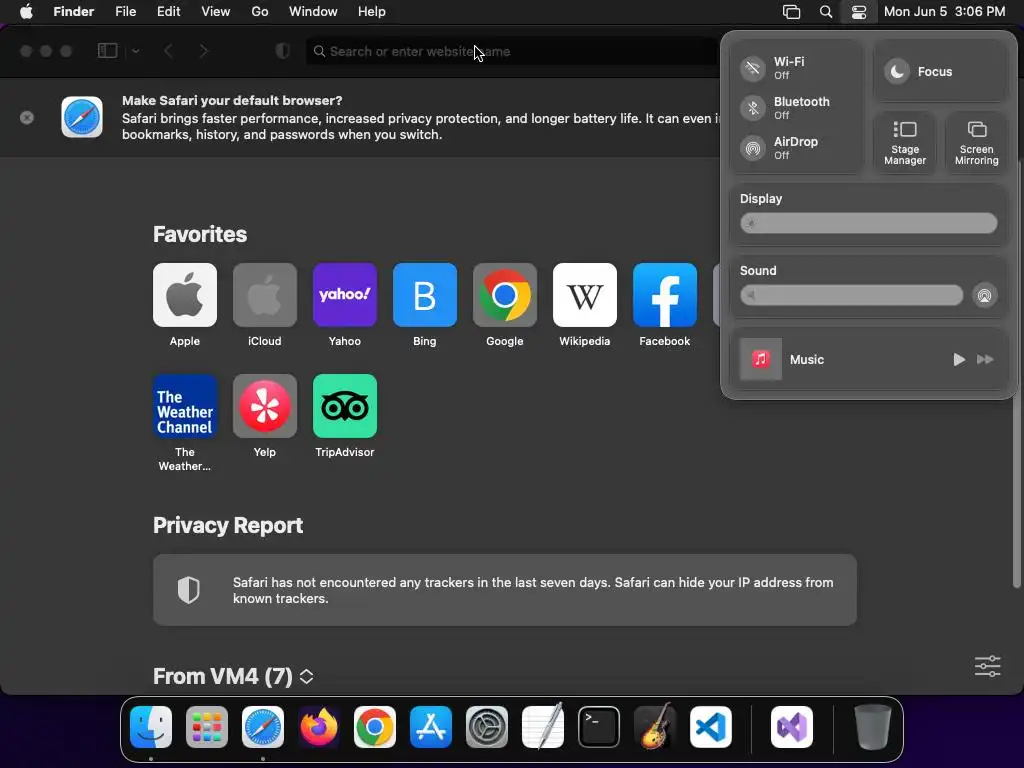
Task: Go forward with the right arrow
Action: 204,51
